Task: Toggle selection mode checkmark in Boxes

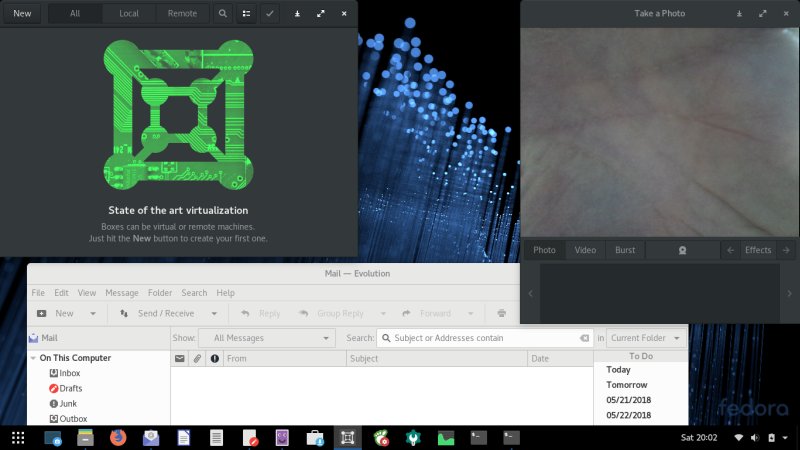Action: tap(271, 14)
